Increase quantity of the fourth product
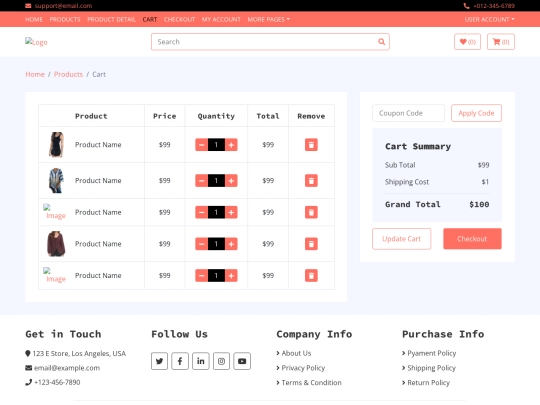 [231, 244]
